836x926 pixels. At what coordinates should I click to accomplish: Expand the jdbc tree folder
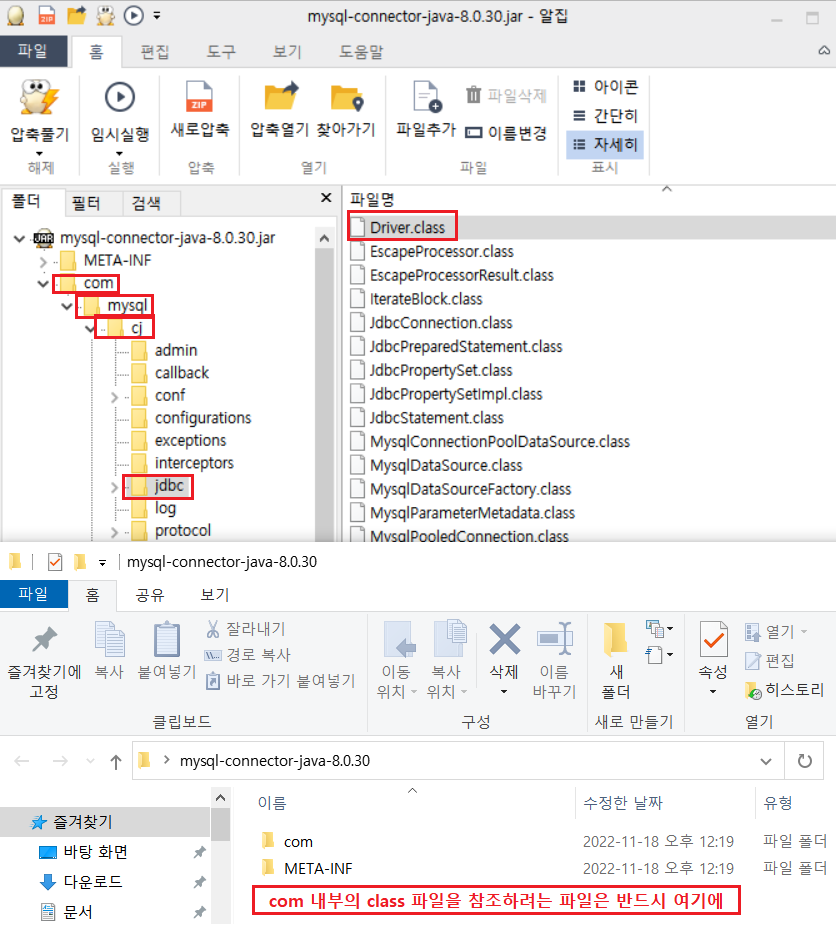coord(114,487)
